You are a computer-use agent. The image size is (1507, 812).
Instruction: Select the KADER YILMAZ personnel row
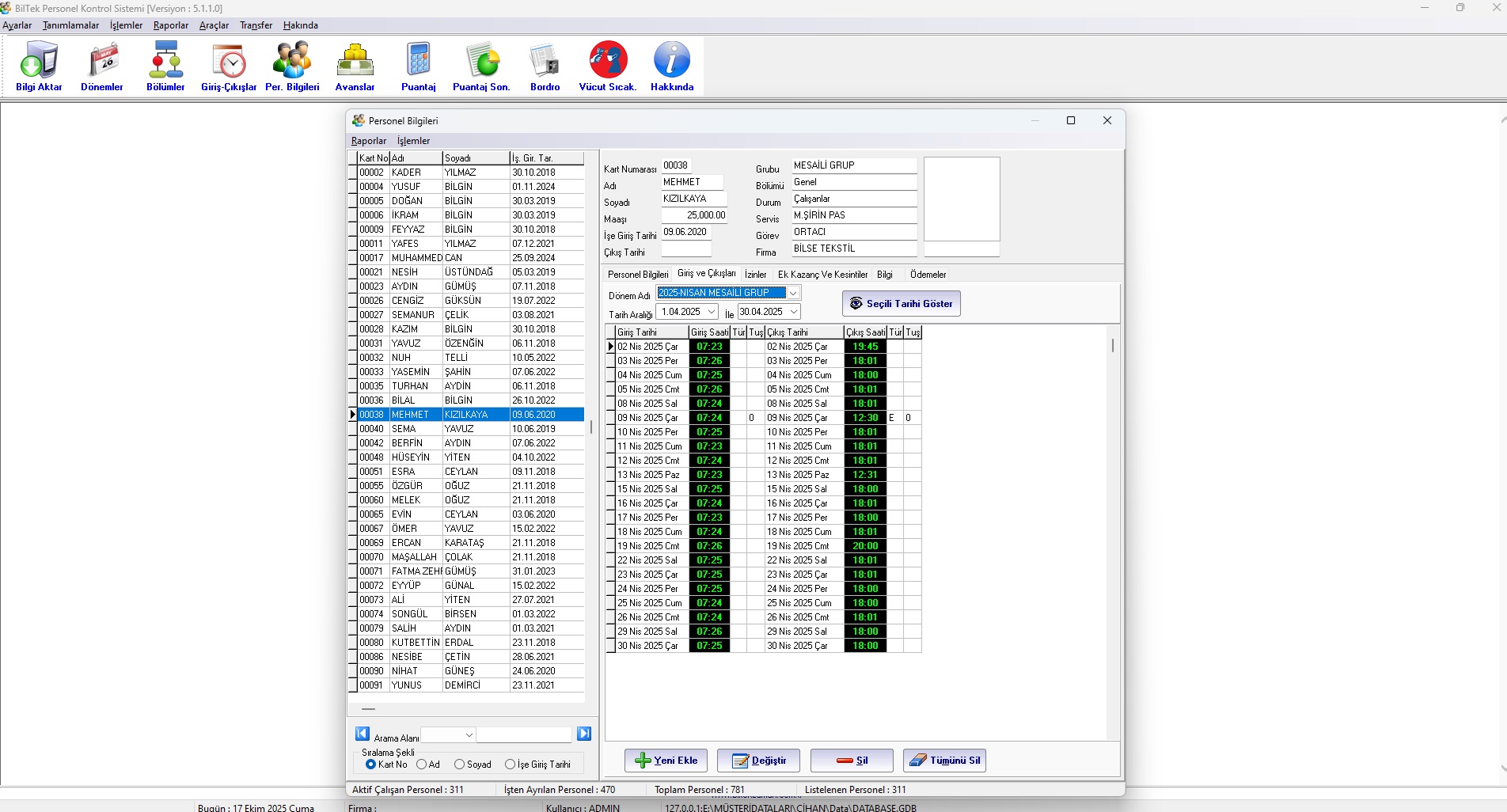[471, 173]
